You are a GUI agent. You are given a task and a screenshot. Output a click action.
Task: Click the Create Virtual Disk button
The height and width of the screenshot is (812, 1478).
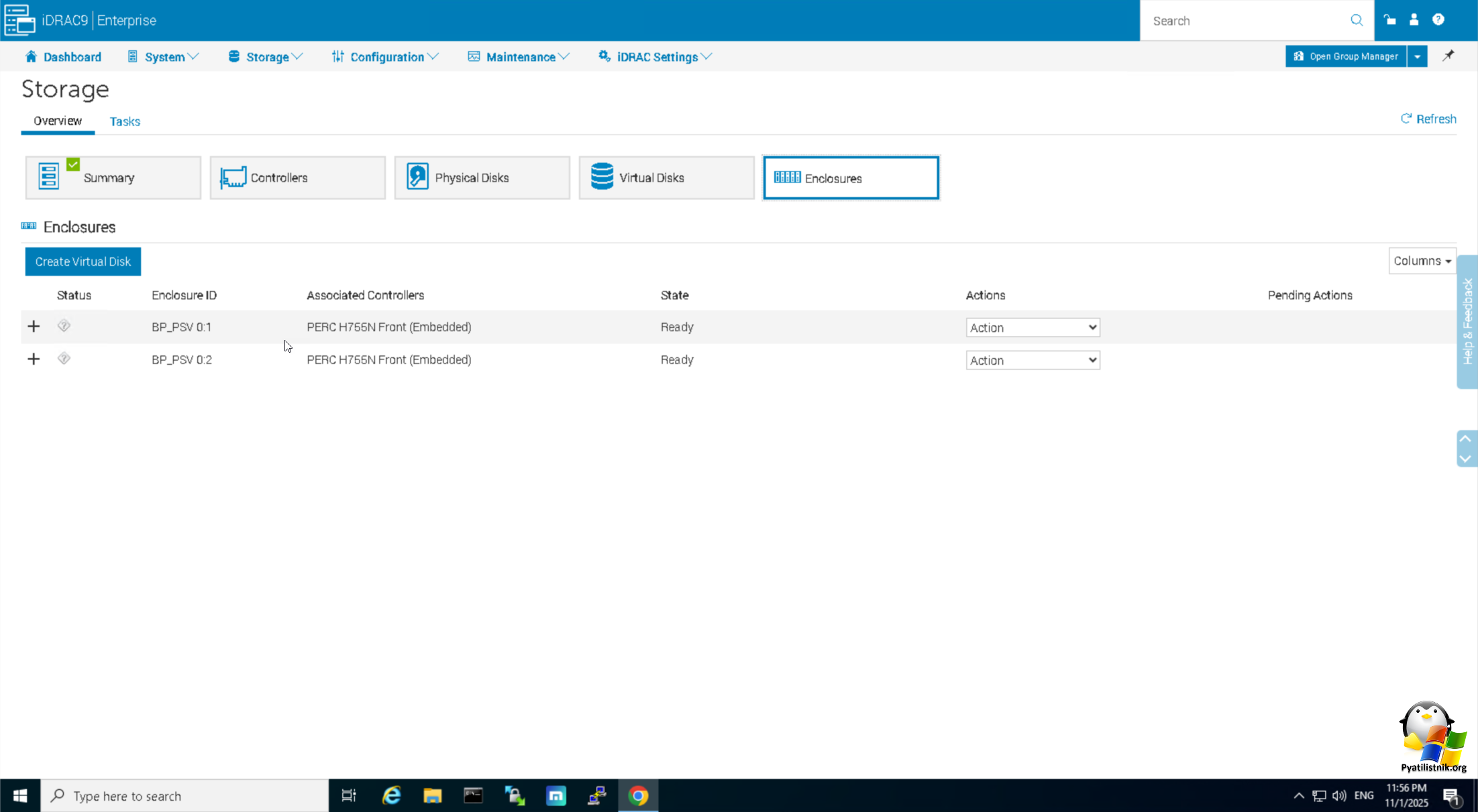[x=83, y=262]
